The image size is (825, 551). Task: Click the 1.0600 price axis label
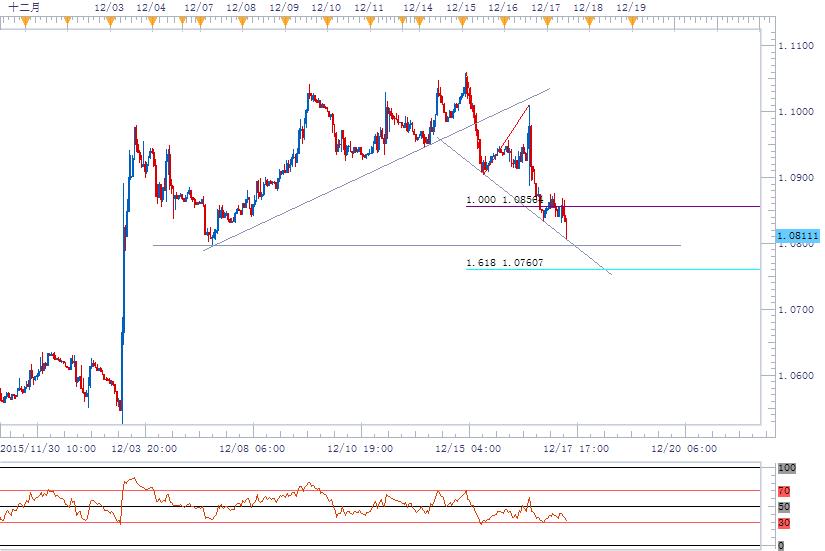click(796, 376)
